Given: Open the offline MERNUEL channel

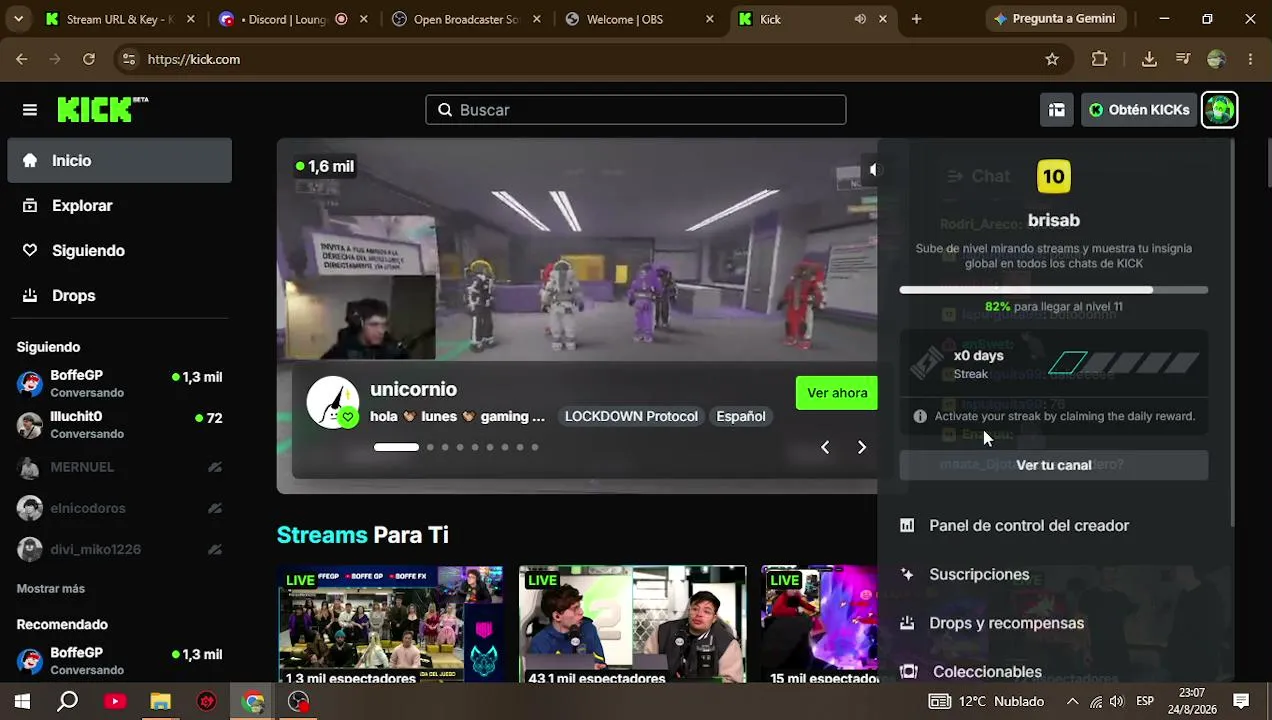Looking at the screenshot, I should pyautogui.click(x=119, y=467).
